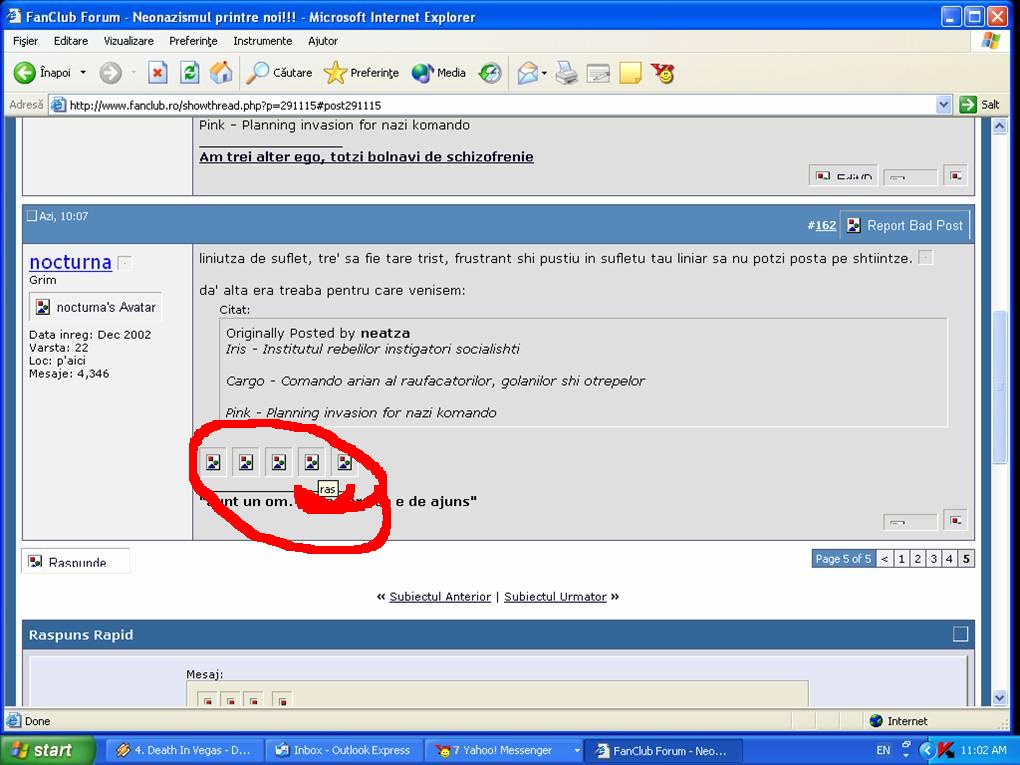Viewport: 1020px width, 765px height.
Task: Click the fifth broken smiley image in post
Action: pos(344,462)
